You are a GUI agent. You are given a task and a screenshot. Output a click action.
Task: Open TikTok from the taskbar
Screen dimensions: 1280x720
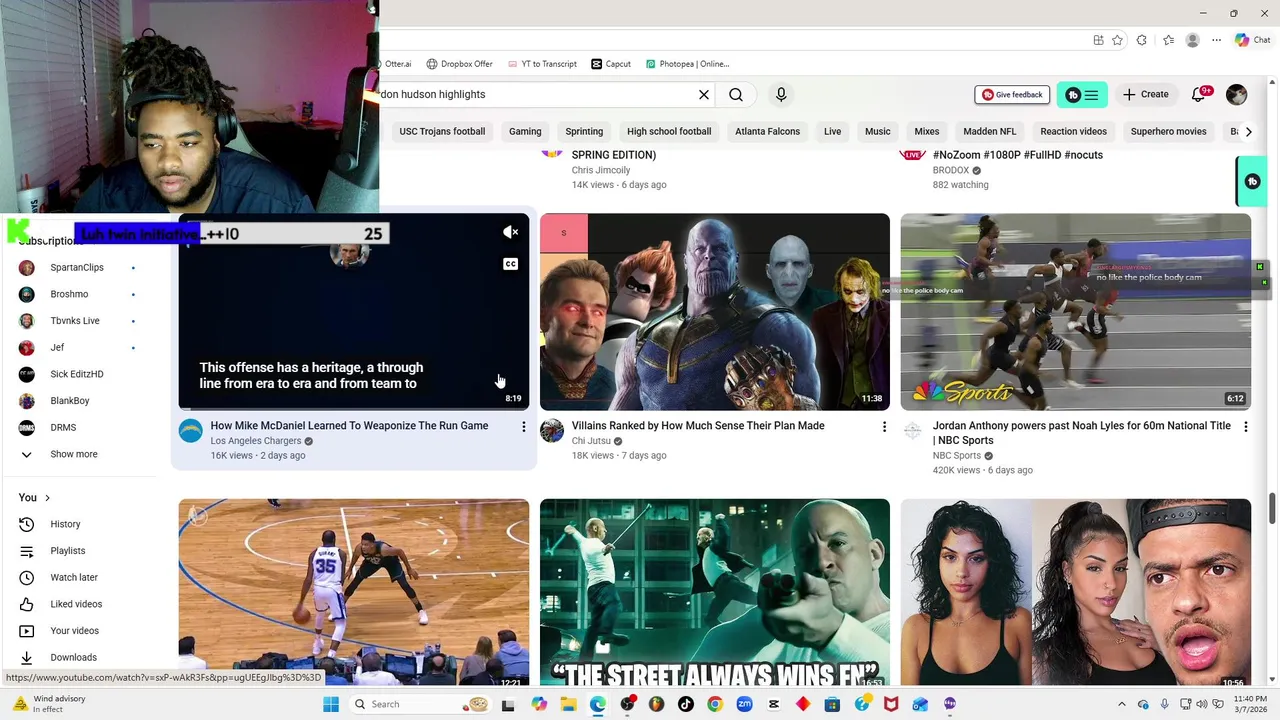(x=686, y=704)
